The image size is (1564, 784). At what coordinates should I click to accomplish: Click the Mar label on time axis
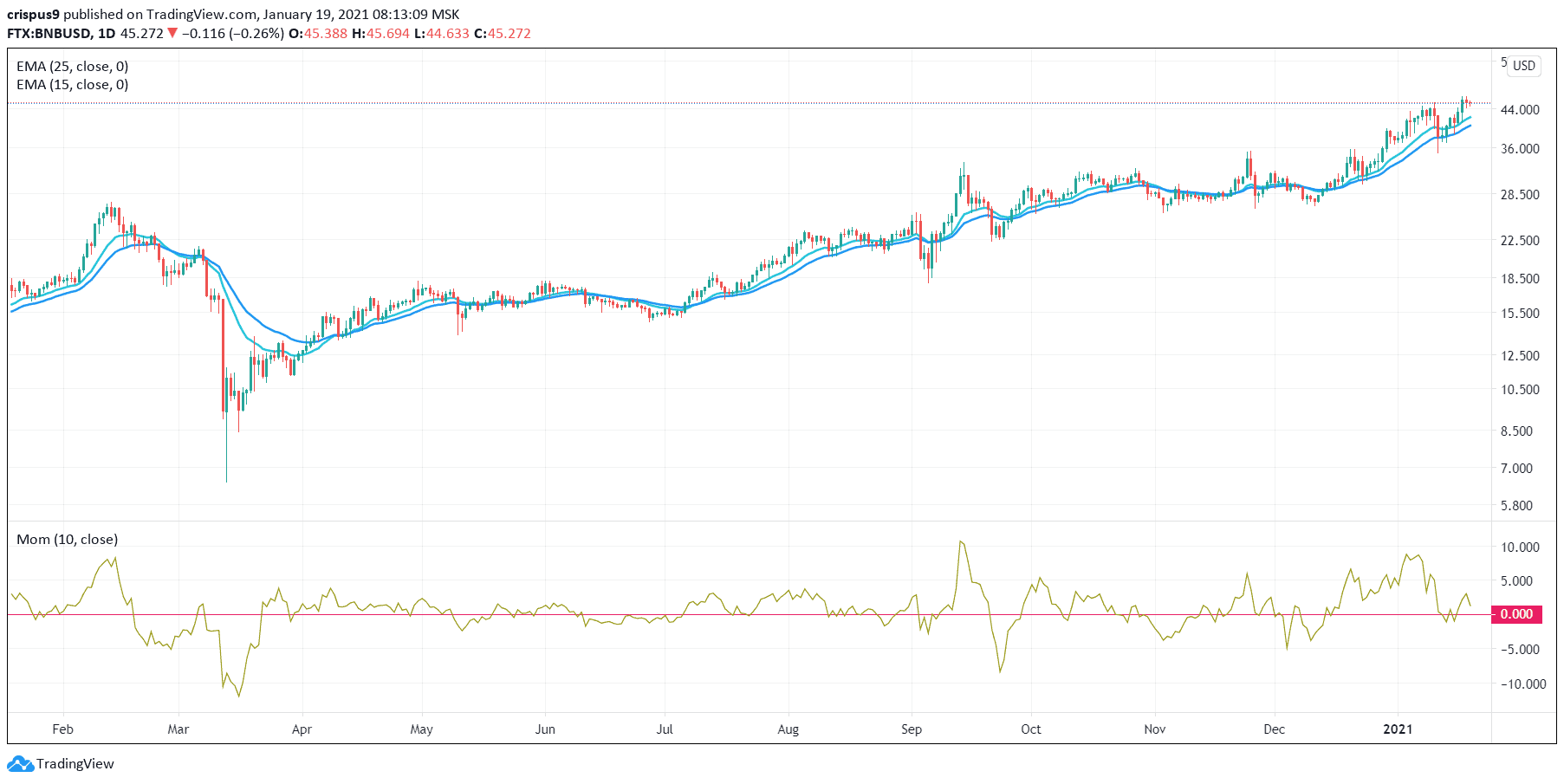(178, 729)
